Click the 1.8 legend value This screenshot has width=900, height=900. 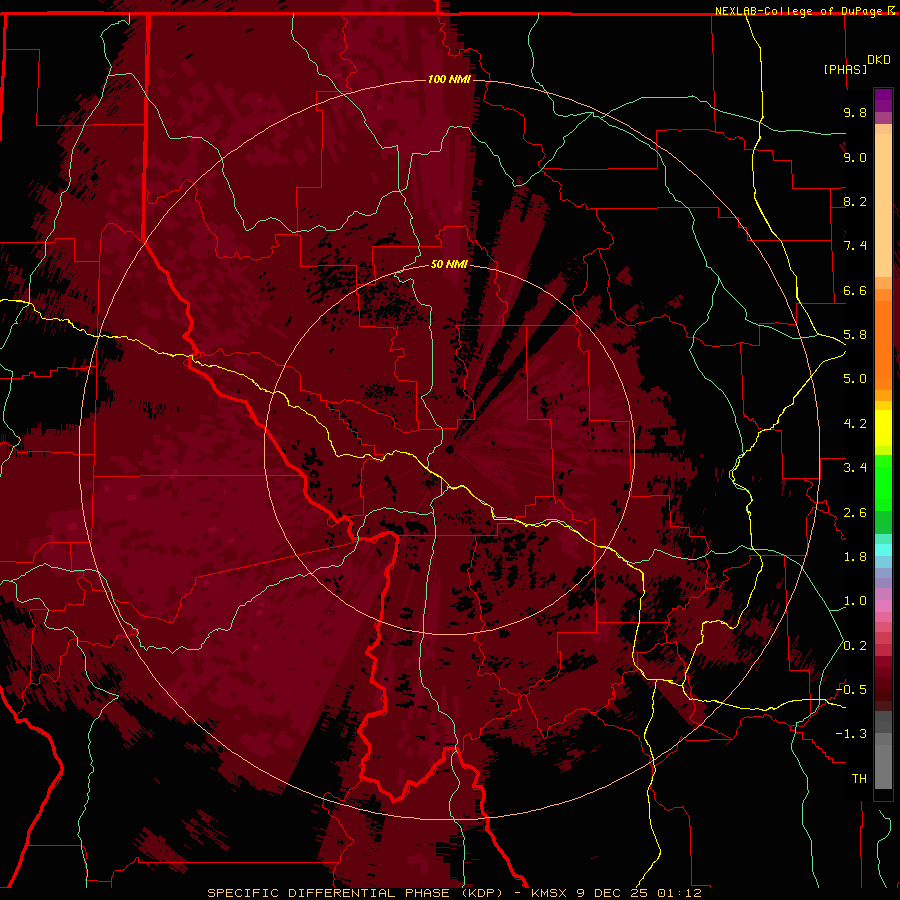(855, 557)
